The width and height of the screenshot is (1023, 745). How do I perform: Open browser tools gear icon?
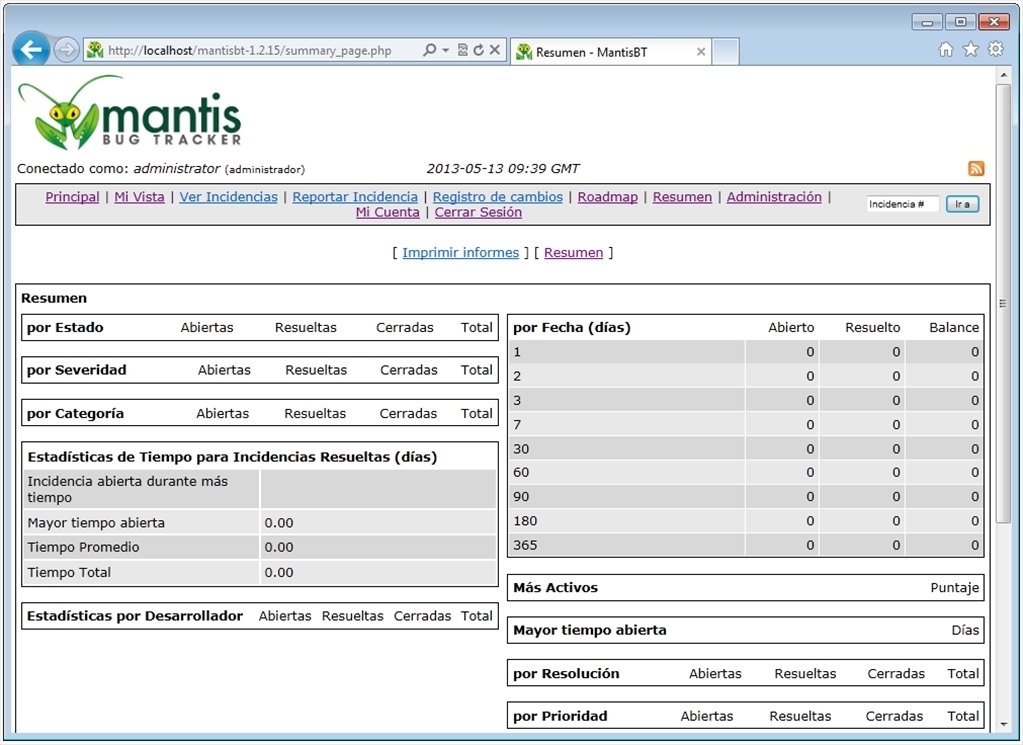click(x=996, y=49)
